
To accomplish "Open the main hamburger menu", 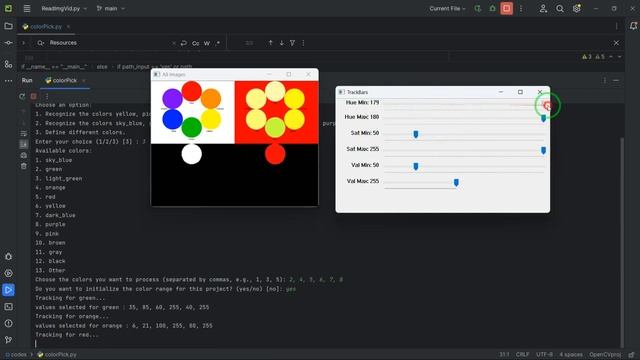I will point(27,8).
